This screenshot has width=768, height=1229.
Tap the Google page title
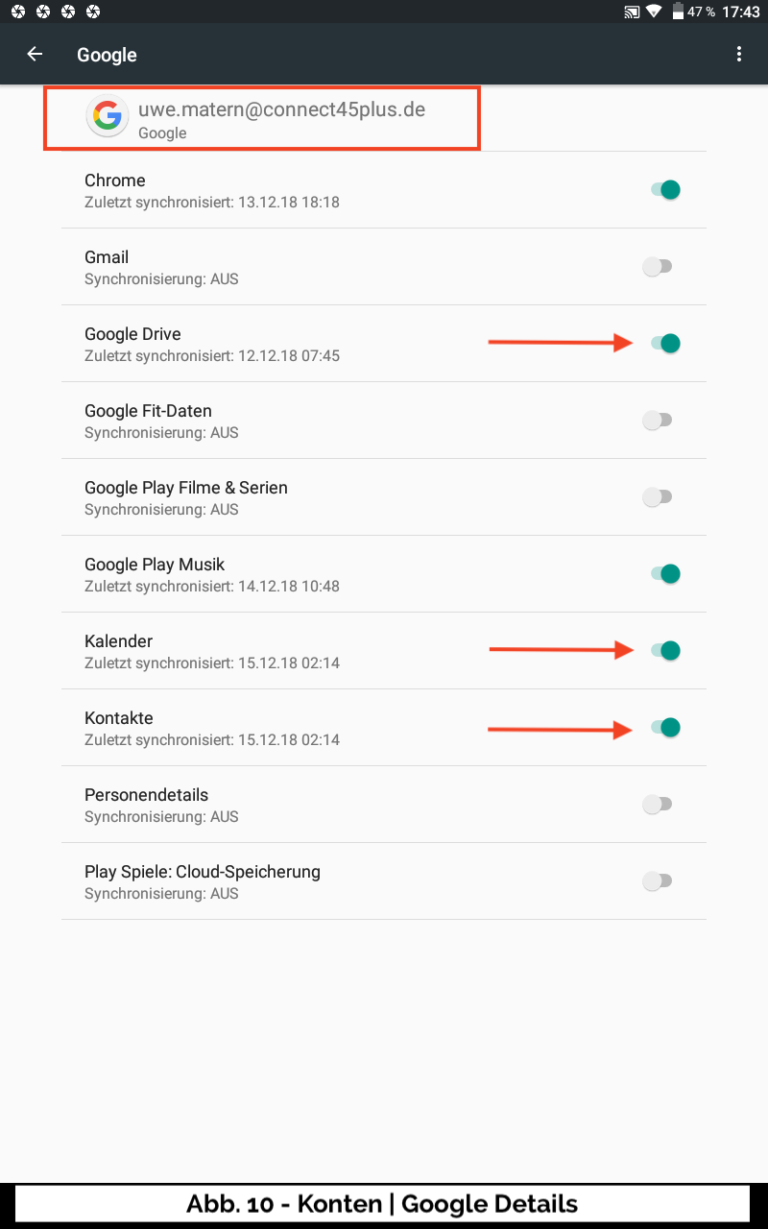[107, 55]
